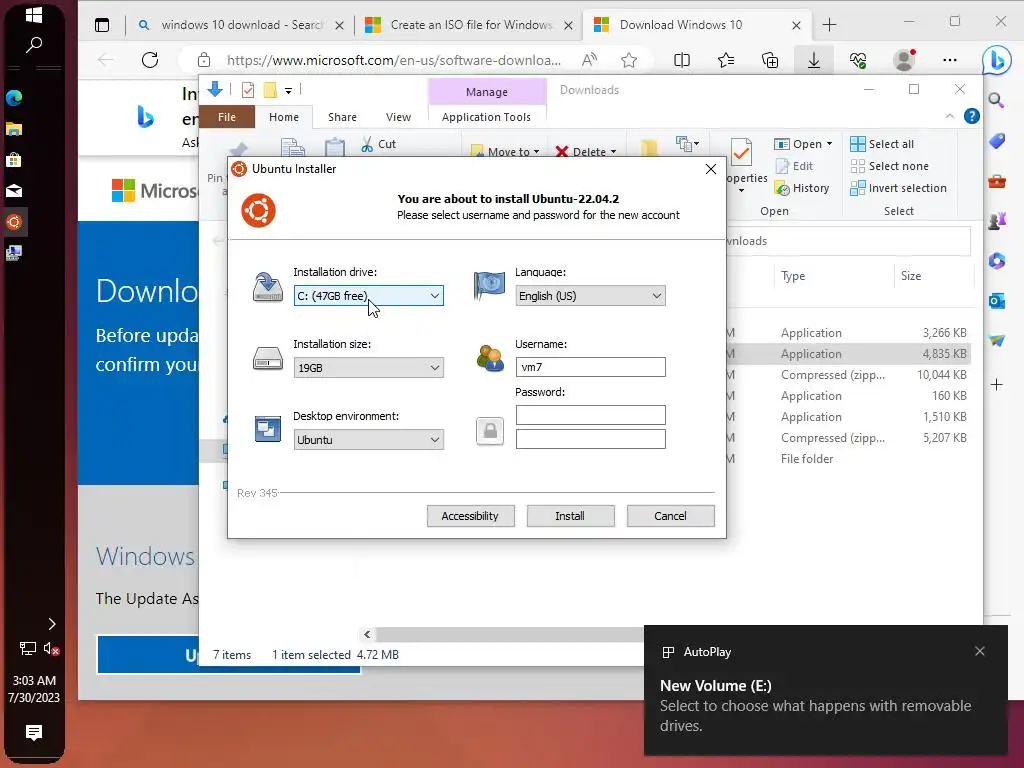1024x768 pixels.
Task: Switch to the View ribbon tab
Action: click(398, 117)
